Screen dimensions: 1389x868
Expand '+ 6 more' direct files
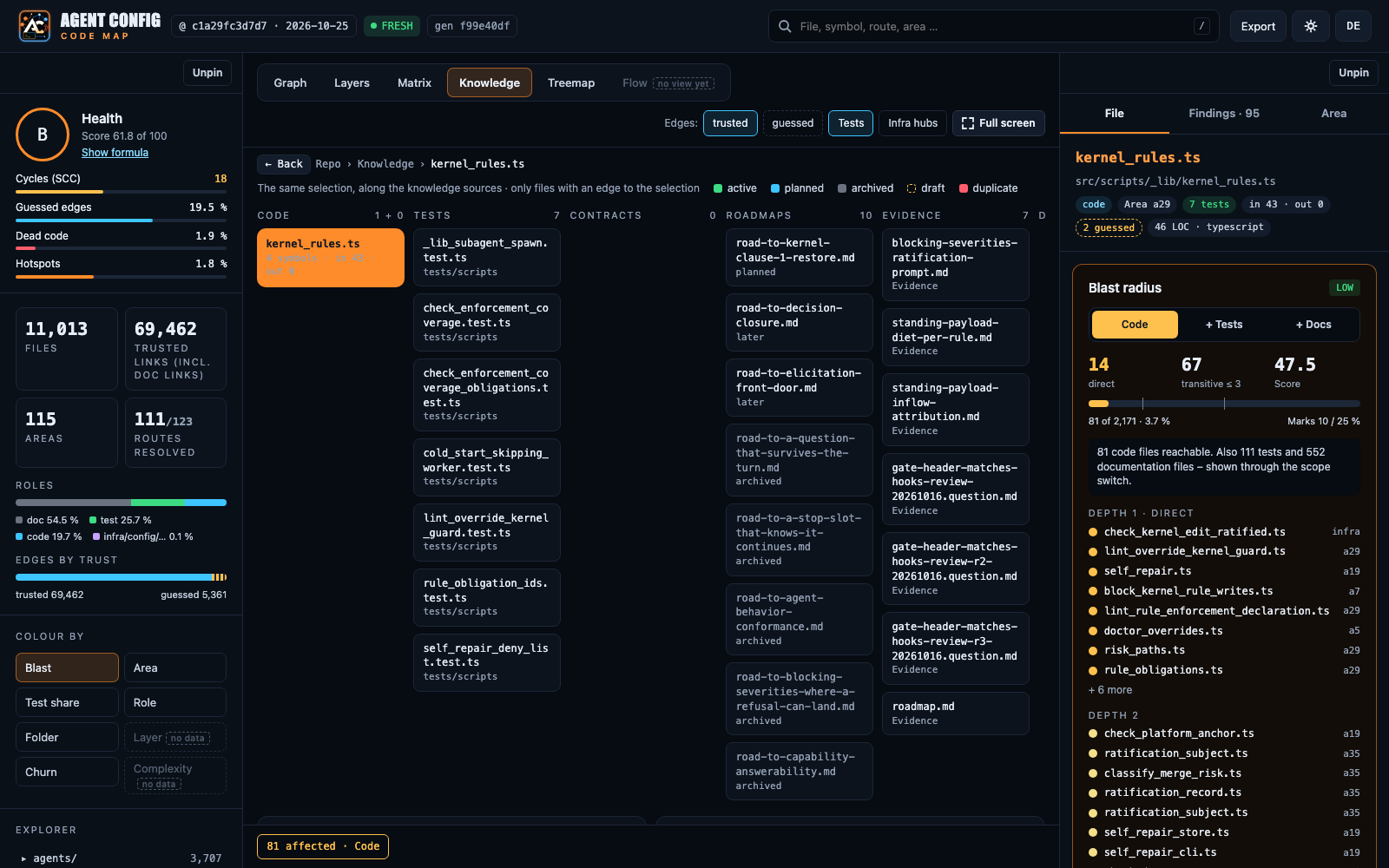(1110, 690)
